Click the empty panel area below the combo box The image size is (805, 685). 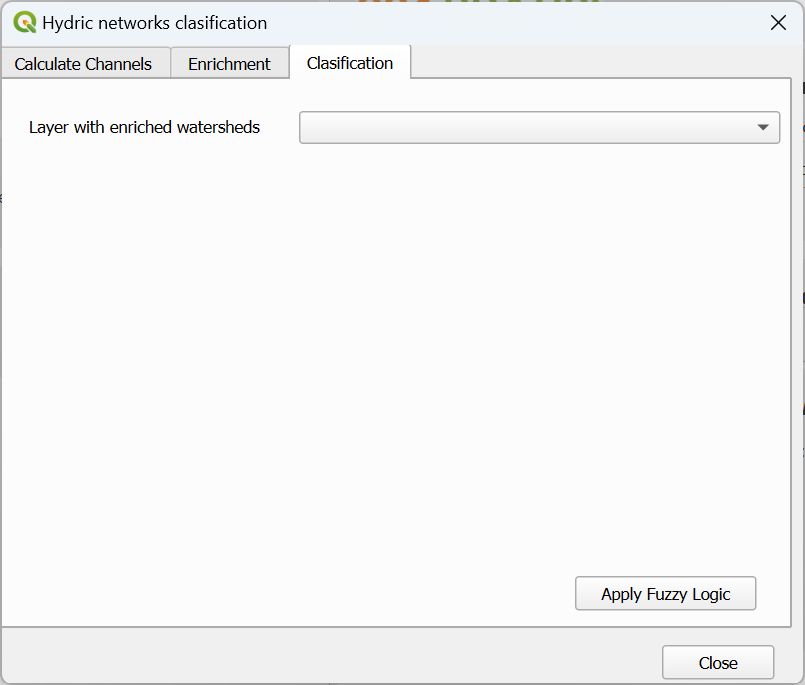pos(400,350)
